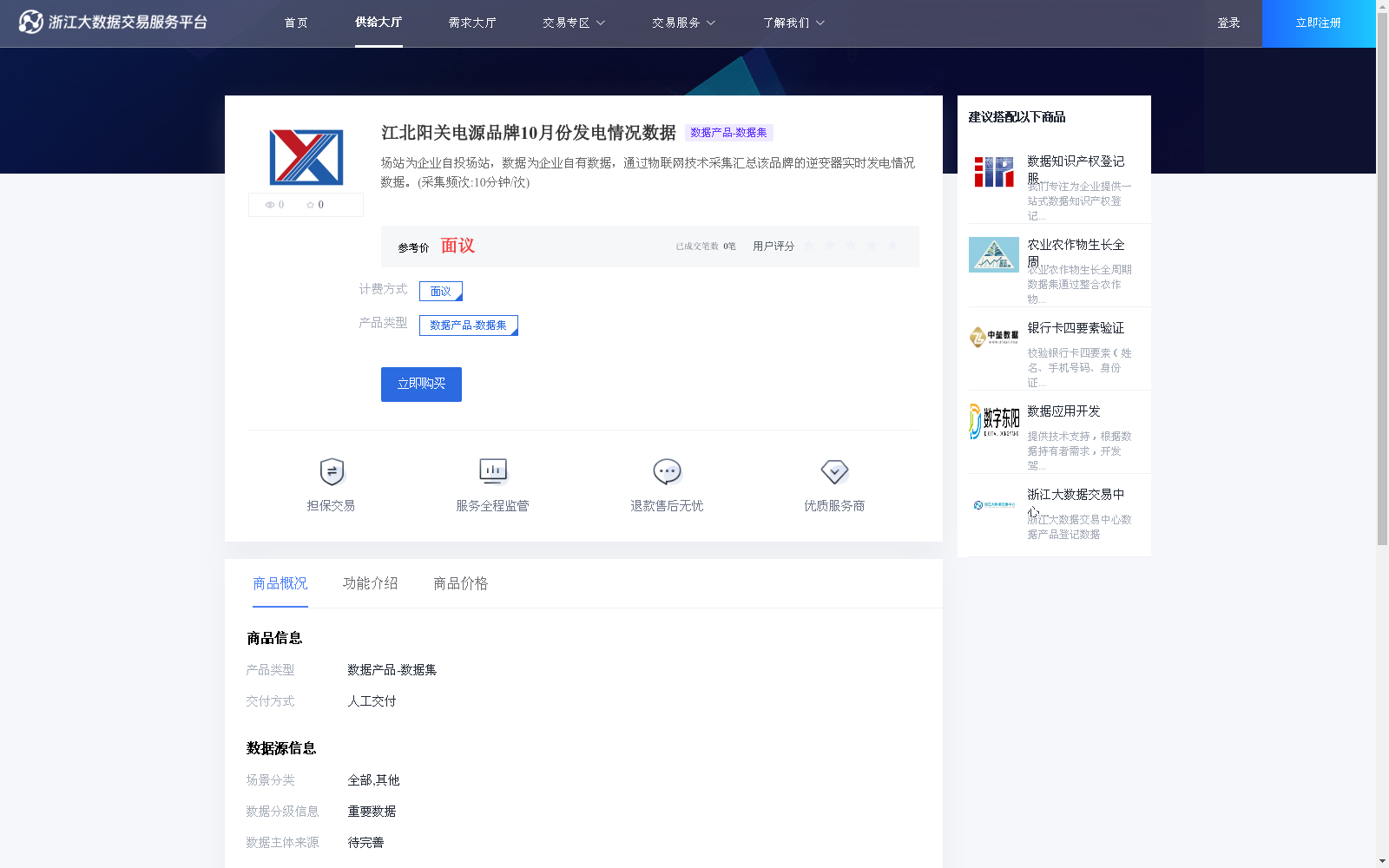The height and width of the screenshot is (868, 1389).
Task: Switch to the 商品概况 tab
Action: point(280,583)
